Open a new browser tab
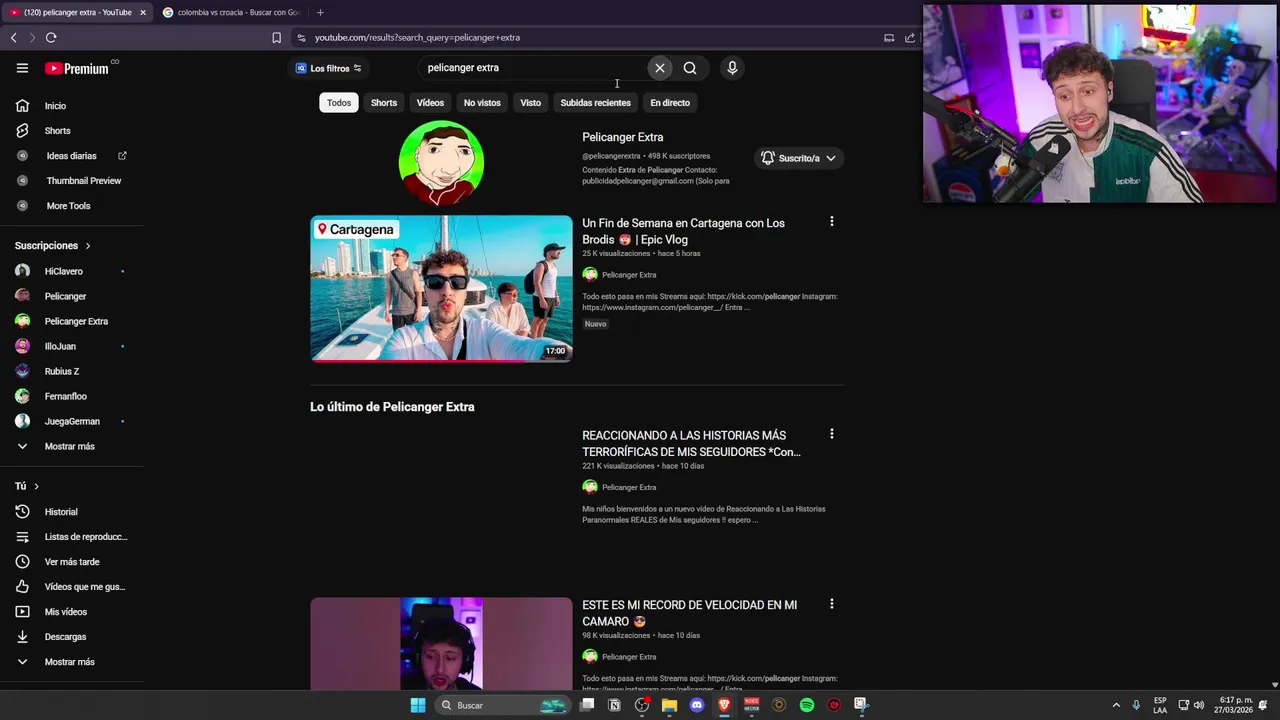 320,12
